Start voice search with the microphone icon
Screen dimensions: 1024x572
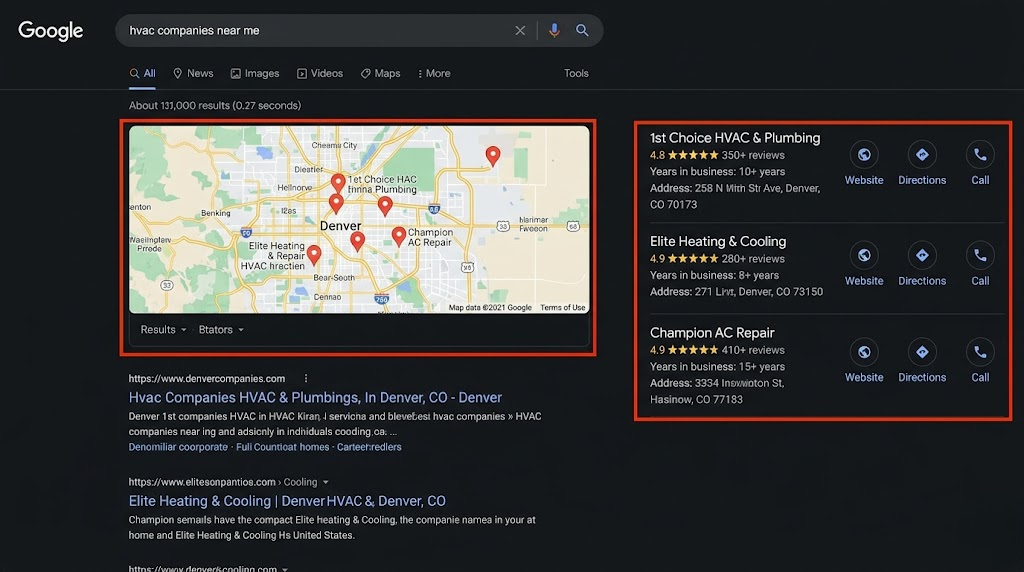click(554, 30)
